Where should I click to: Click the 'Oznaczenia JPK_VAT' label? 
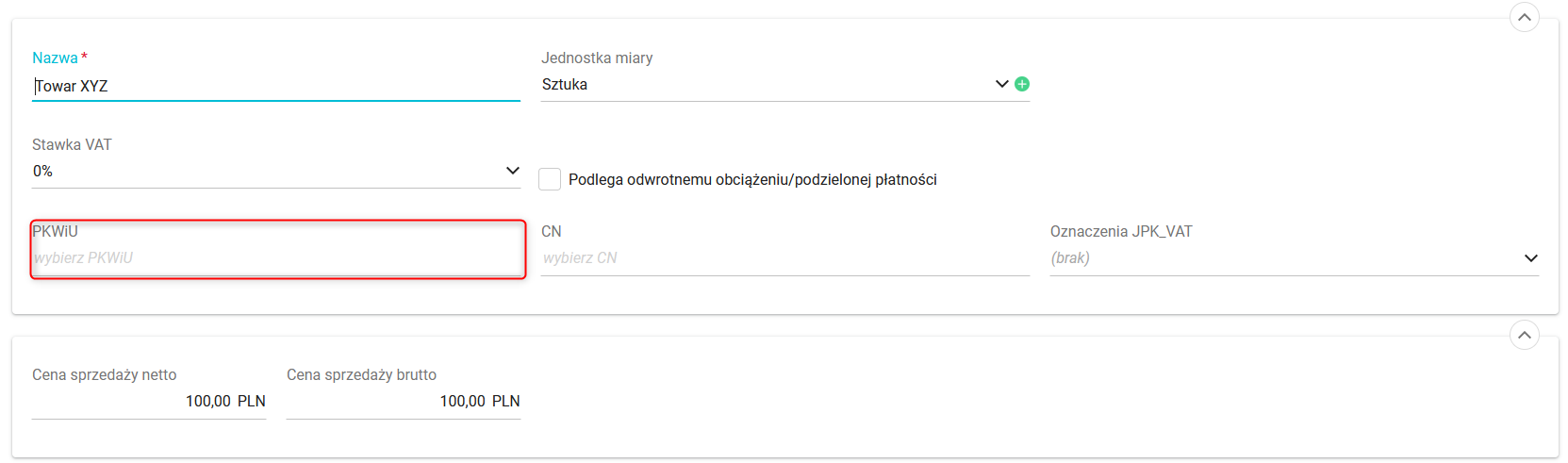(1120, 231)
